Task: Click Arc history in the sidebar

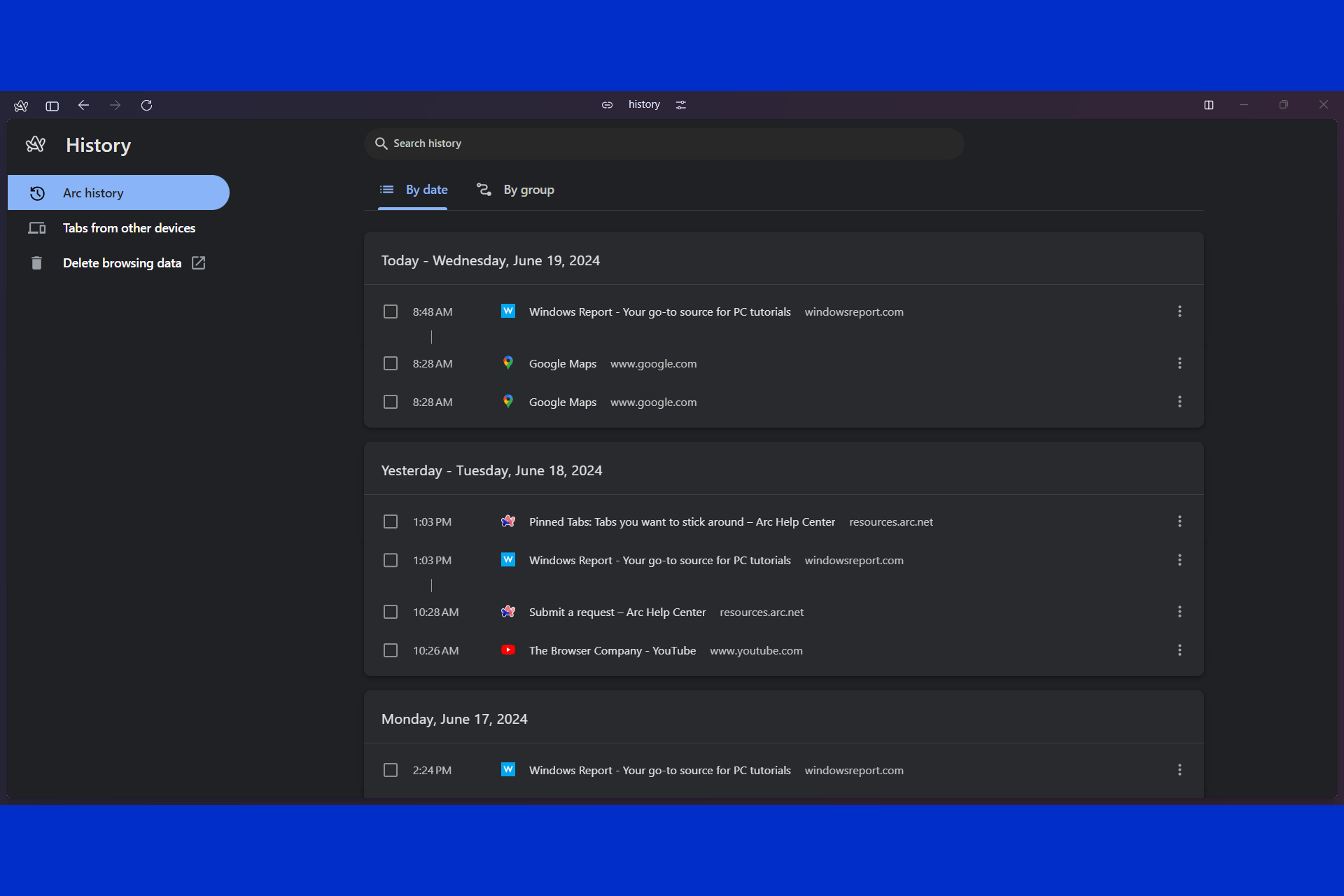Action: pos(118,193)
